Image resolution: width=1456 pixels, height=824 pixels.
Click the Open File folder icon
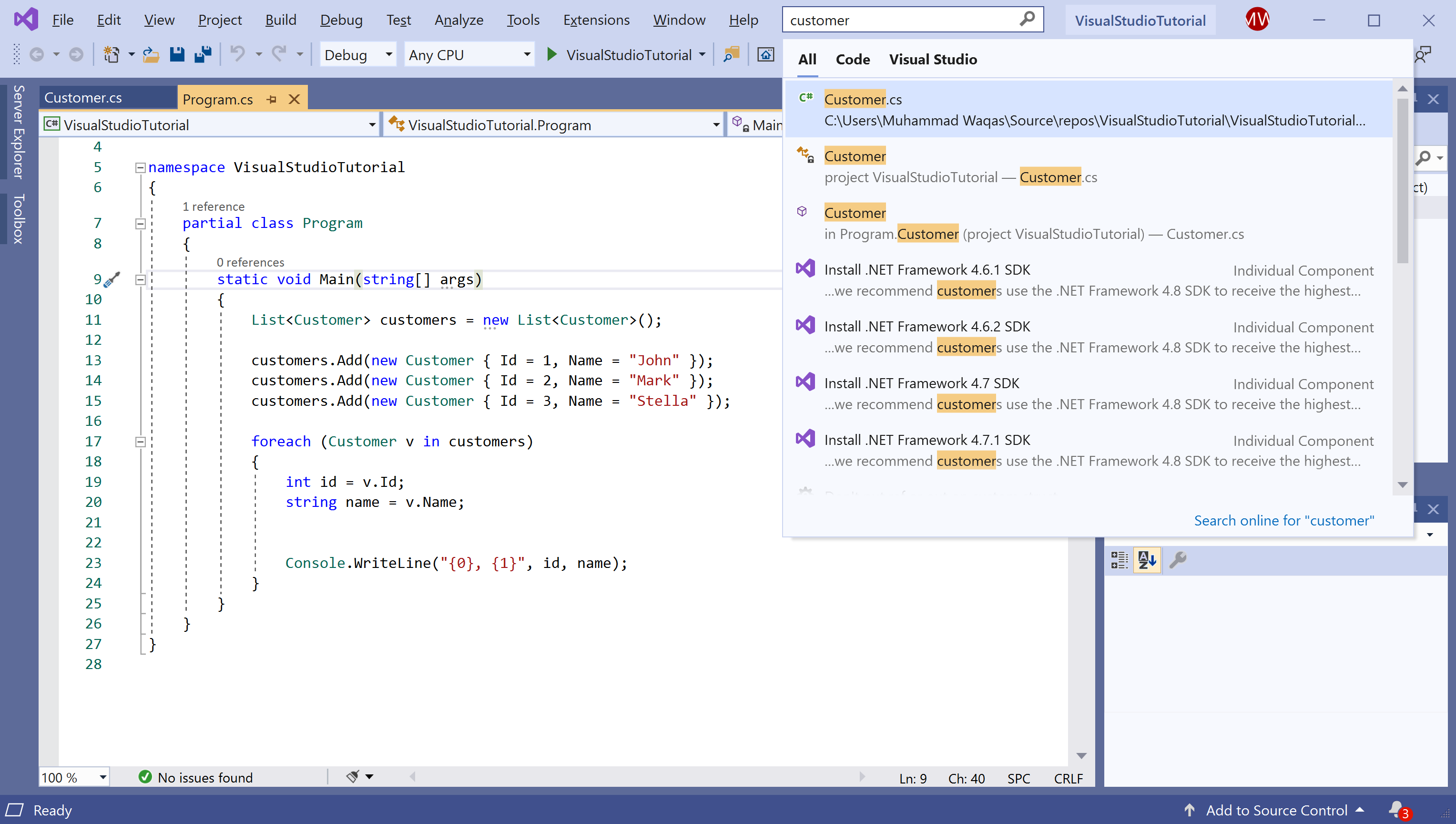click(x=151, y=54)
